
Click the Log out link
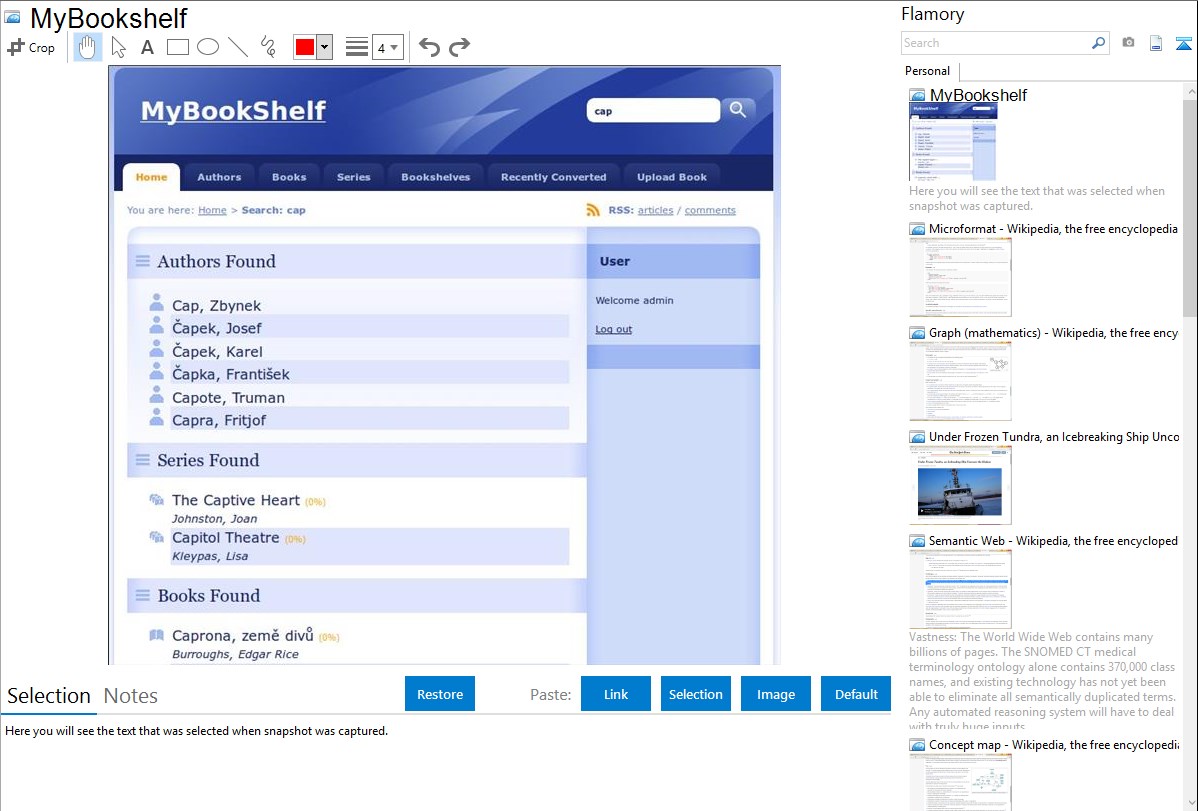[x=614, y=329]
